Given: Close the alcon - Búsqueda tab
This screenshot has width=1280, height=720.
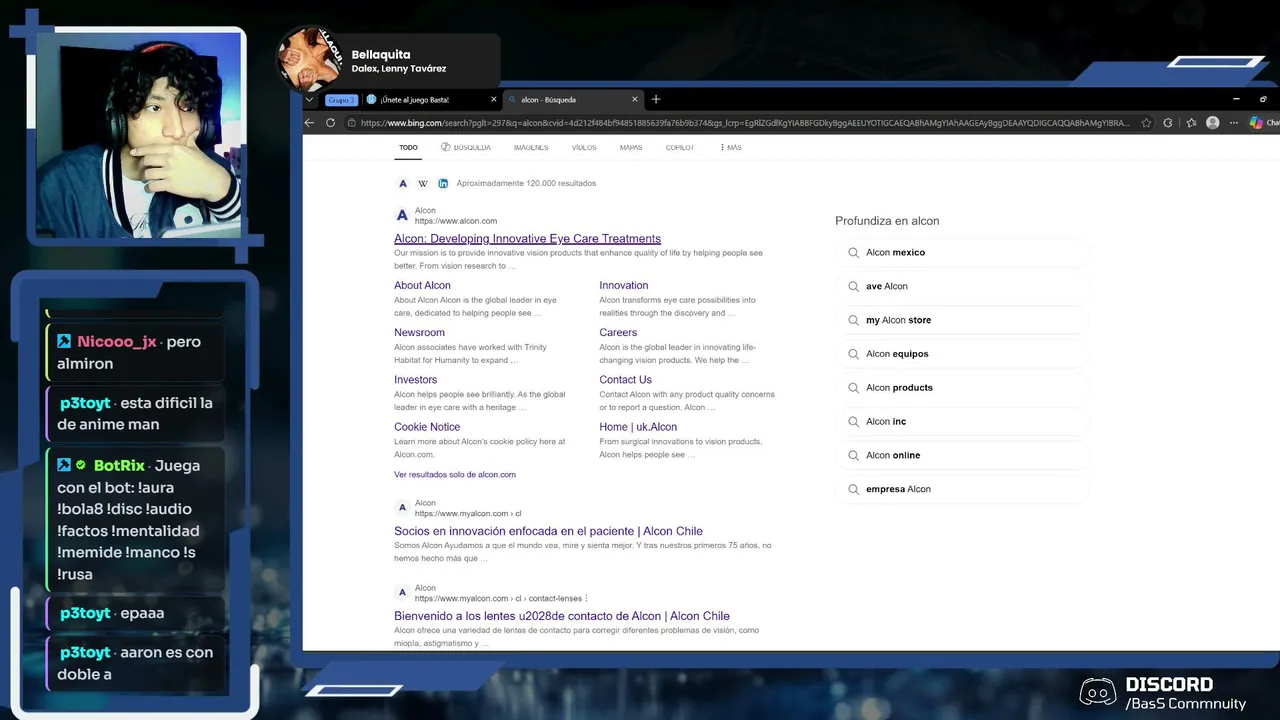Looking at the screenshot, I should point(634,100).
